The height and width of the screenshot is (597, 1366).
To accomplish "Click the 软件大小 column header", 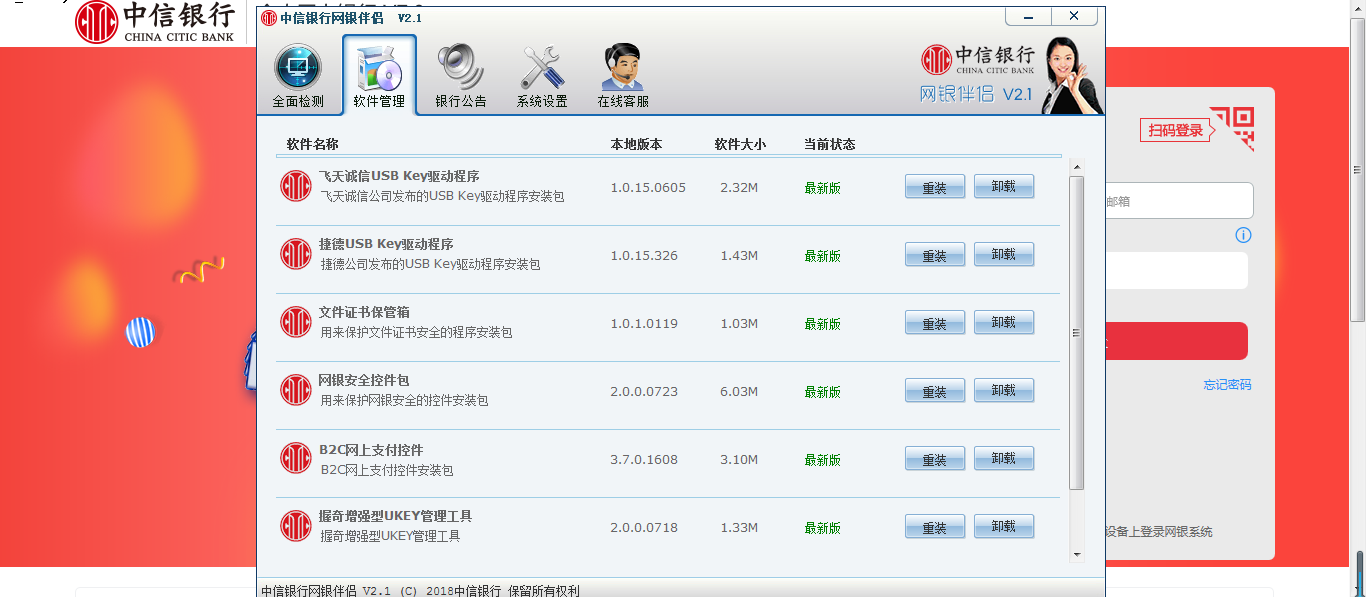I will [x=740, y=144].
